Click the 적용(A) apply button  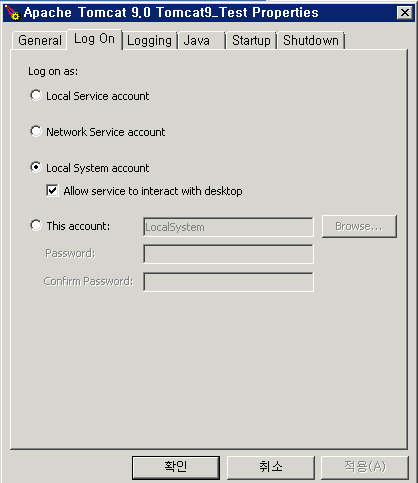point(365,468)
